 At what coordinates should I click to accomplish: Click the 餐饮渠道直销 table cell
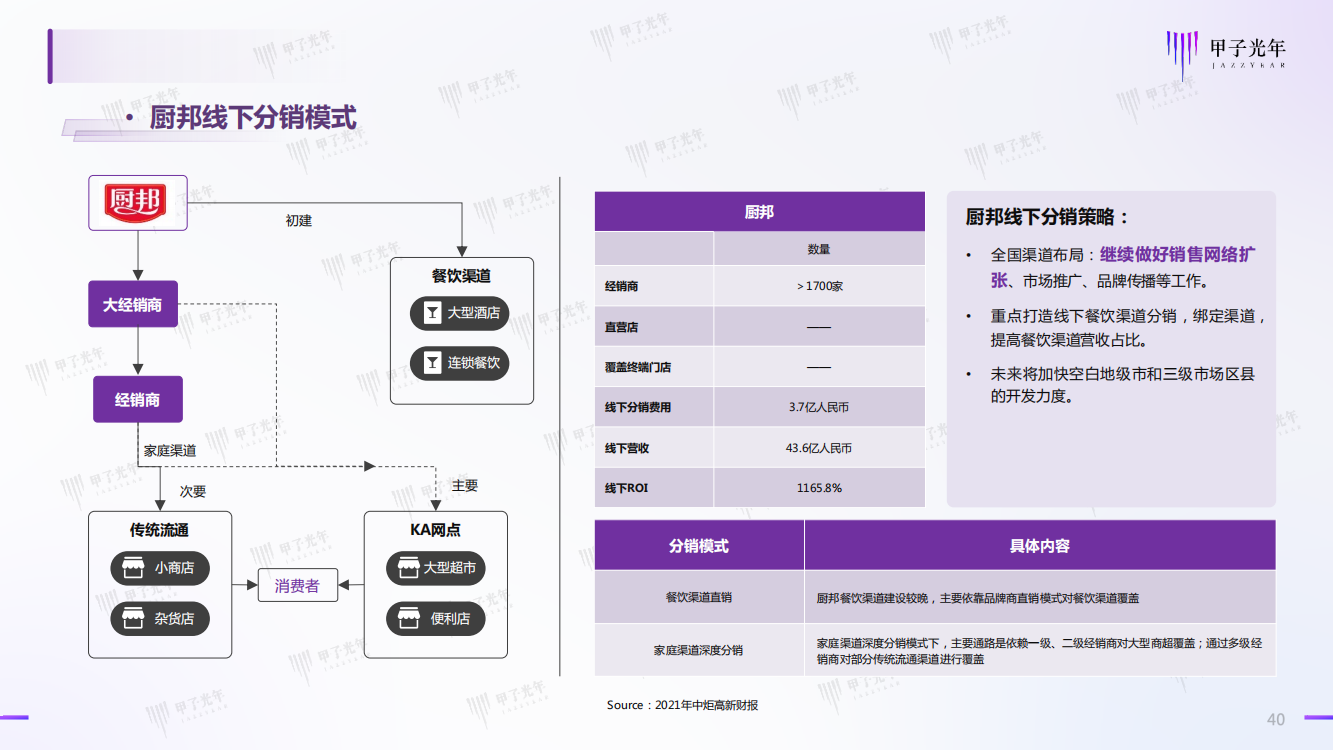[x=699, y=597]
